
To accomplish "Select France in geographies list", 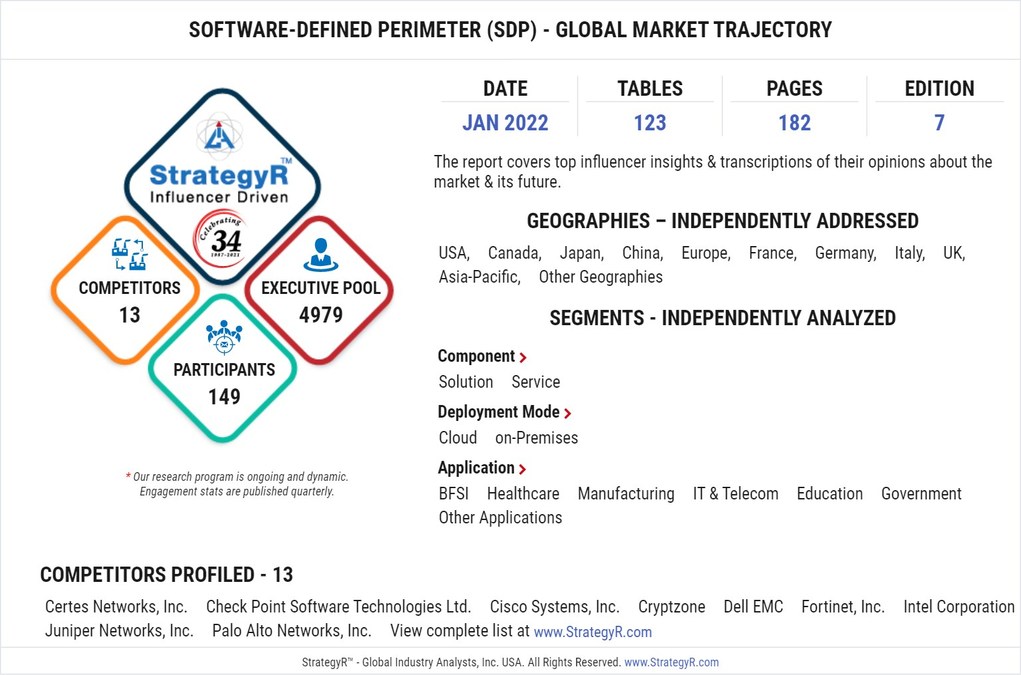I will coord(772,253).
